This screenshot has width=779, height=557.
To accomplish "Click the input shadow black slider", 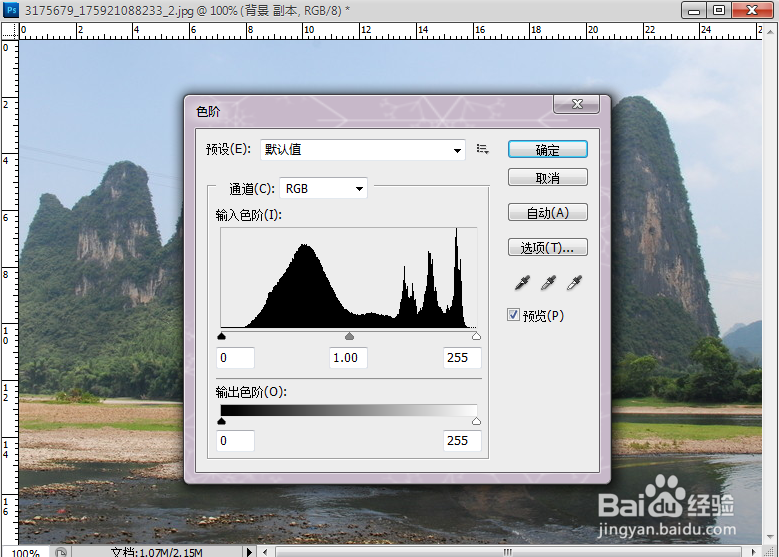I will (222, 336).
